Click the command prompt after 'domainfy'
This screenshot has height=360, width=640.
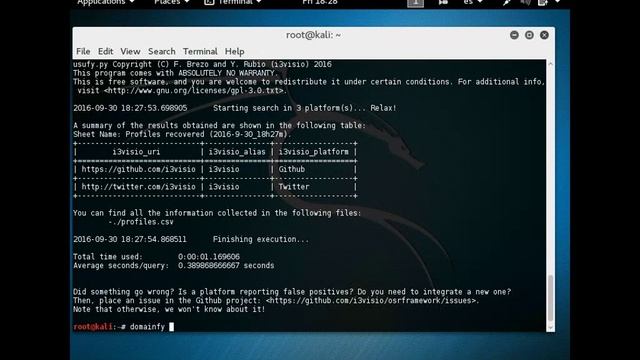(x=171, y=327)
